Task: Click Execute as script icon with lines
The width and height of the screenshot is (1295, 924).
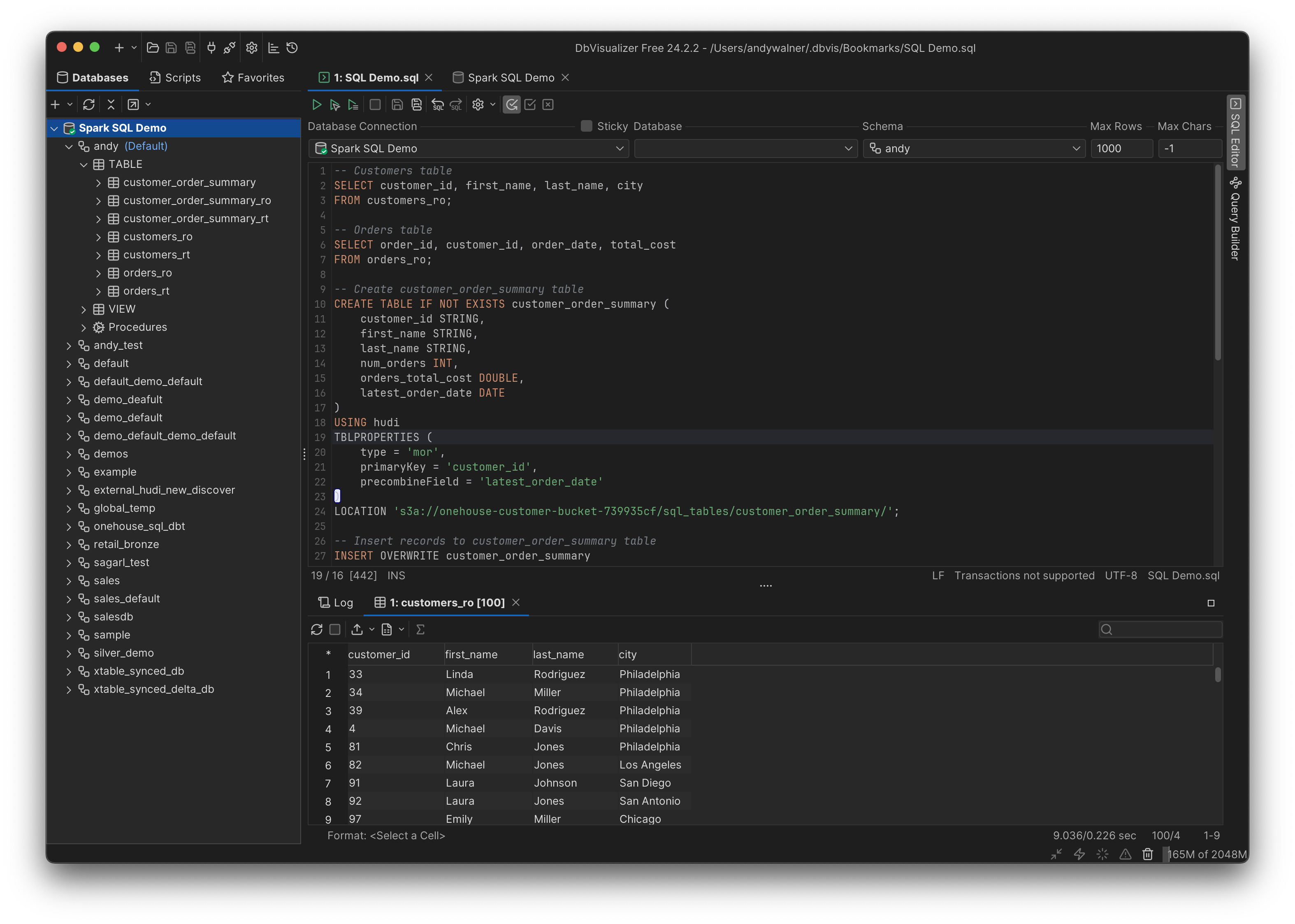Action: [x=353, y=104]
